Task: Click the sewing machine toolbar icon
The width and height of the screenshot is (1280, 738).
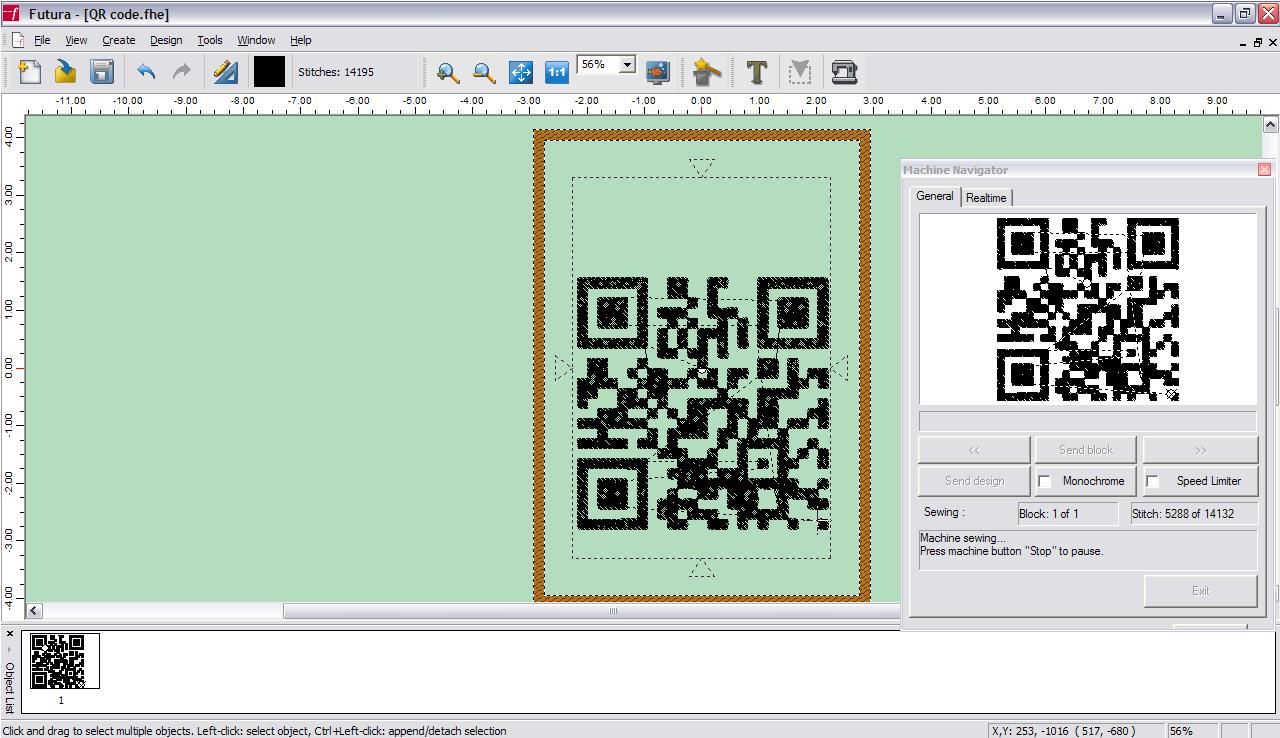Action: [843, 71]
